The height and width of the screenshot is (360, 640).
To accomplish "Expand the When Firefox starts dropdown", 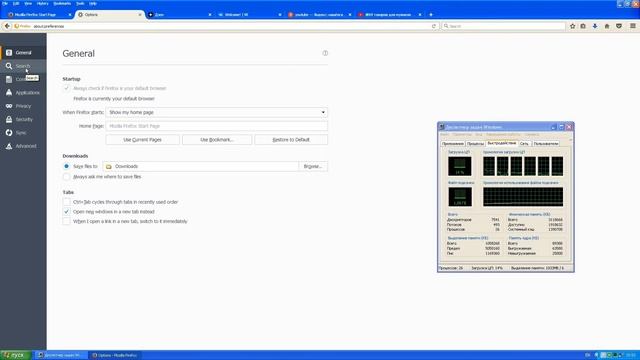I will [217, 112].
